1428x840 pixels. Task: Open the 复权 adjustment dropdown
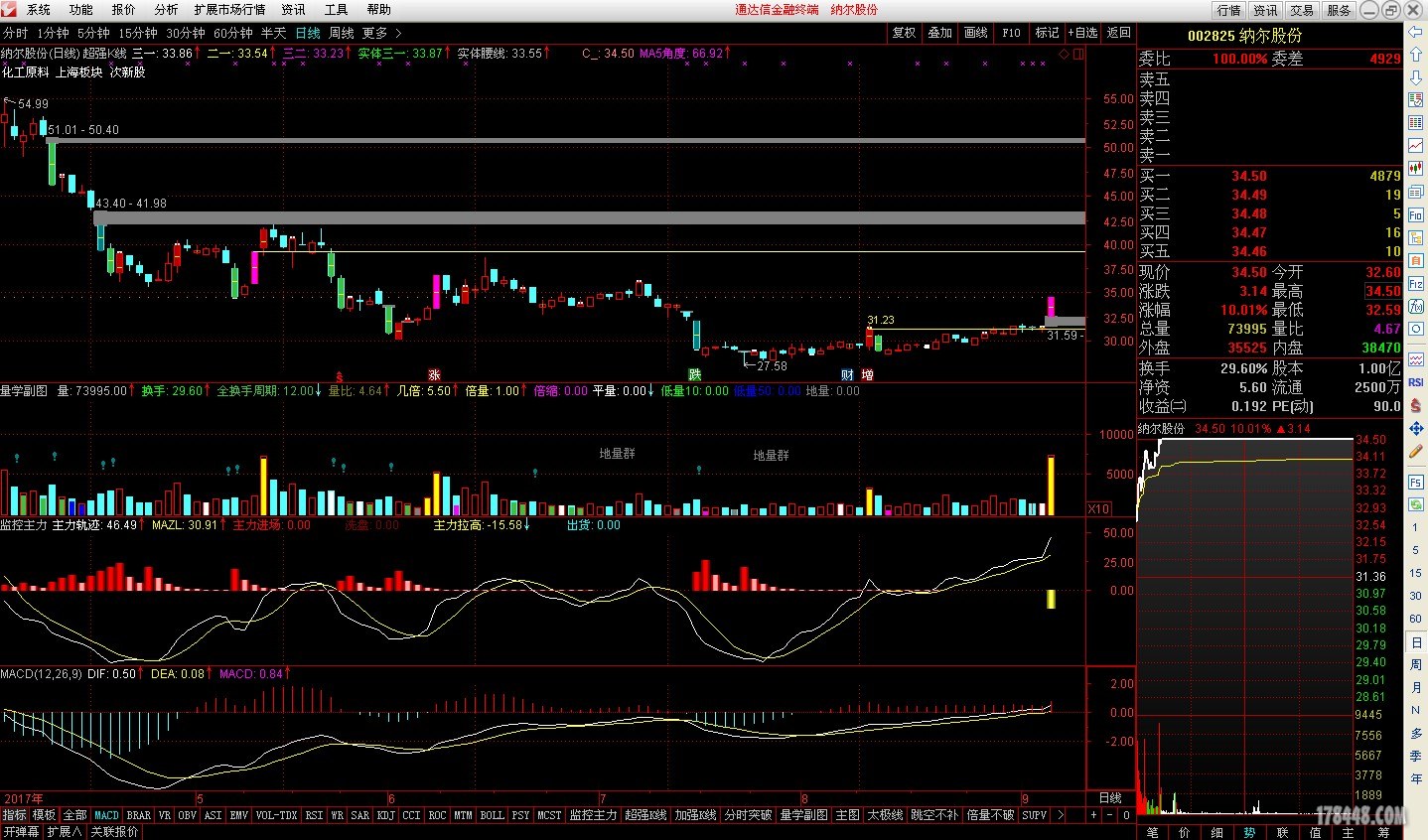[904, 33]
